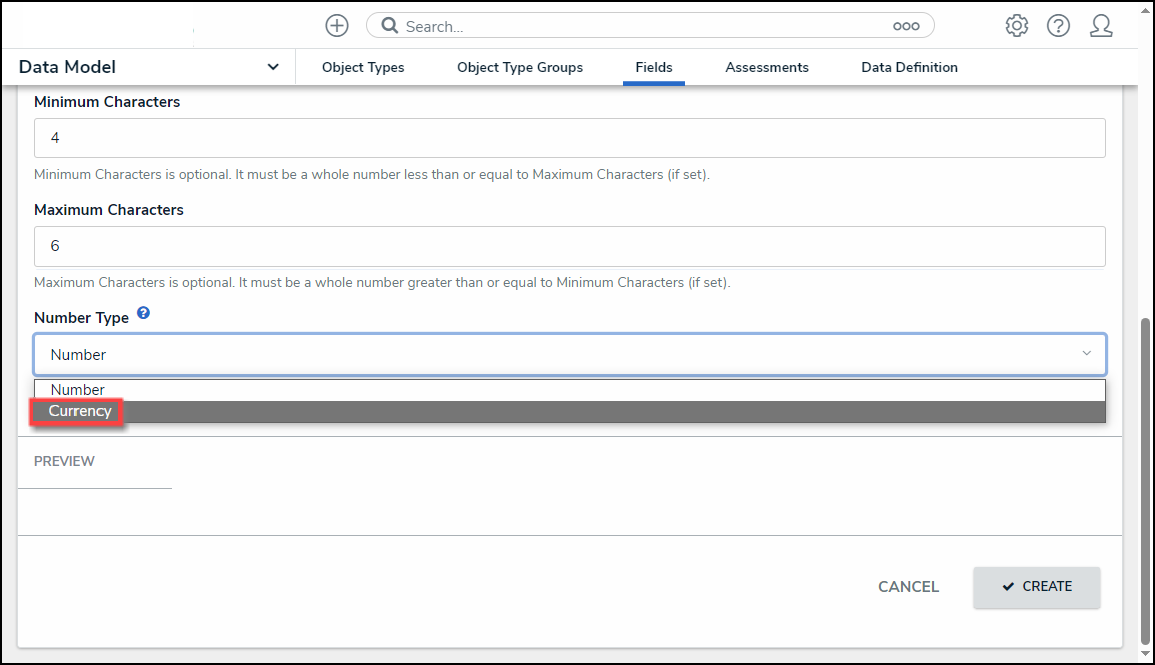This screenshot has width=1155, height=665.
Task: Choose the Number option in the list
Action: [x=78, y=390]
